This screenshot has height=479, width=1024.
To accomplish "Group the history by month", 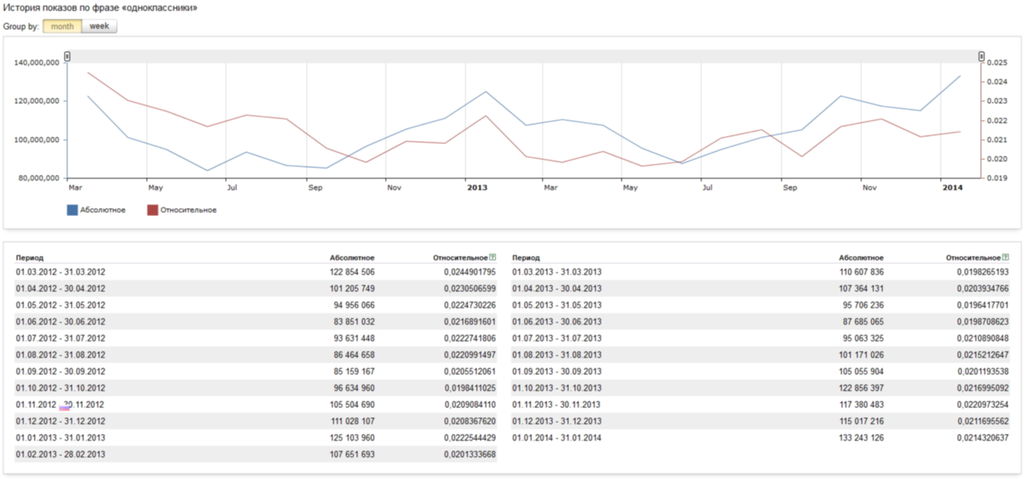I will click(62, 27).
